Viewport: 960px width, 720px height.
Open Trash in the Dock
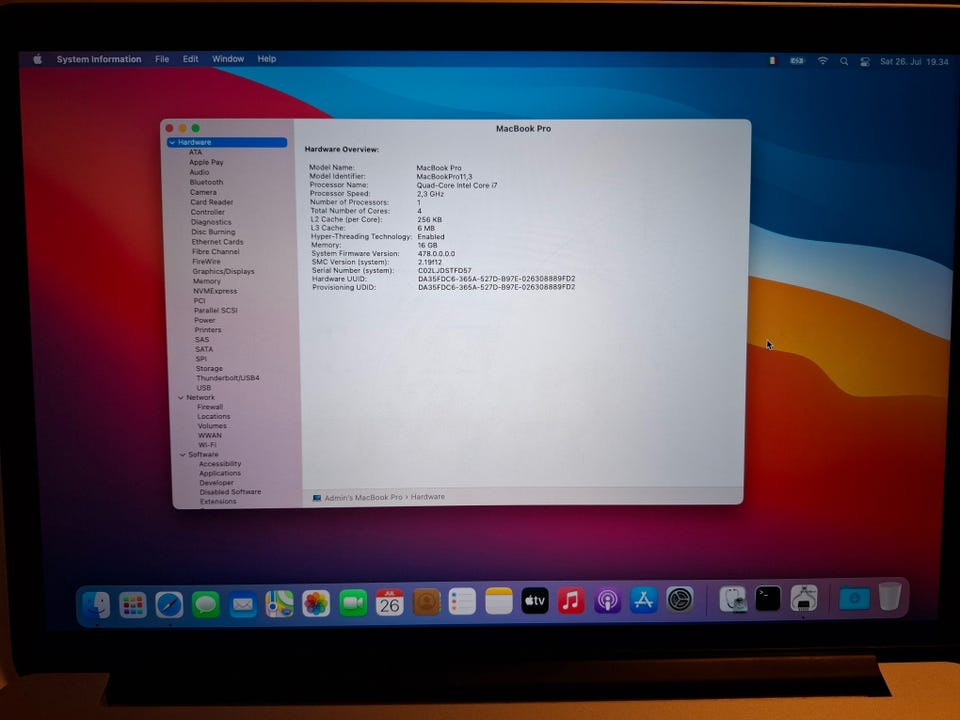coord(890,596)
